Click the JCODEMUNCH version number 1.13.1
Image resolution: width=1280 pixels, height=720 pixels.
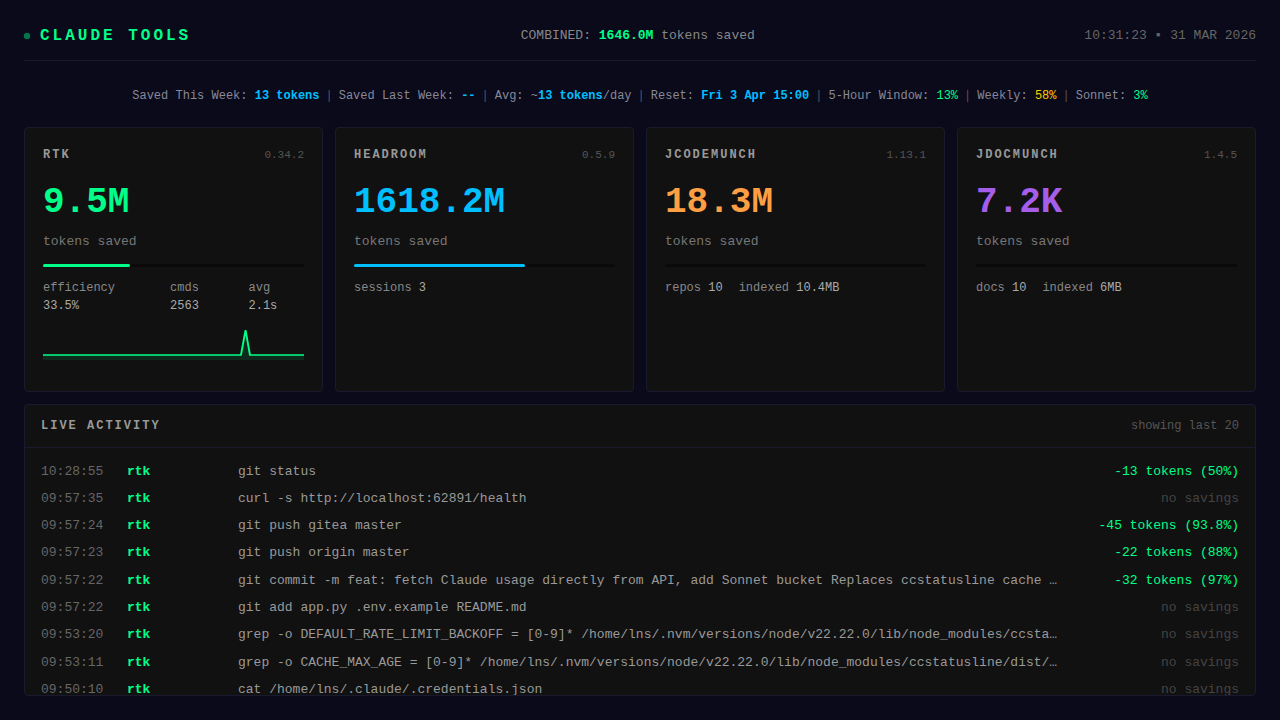pyautogui.click(x=906, y=155)
